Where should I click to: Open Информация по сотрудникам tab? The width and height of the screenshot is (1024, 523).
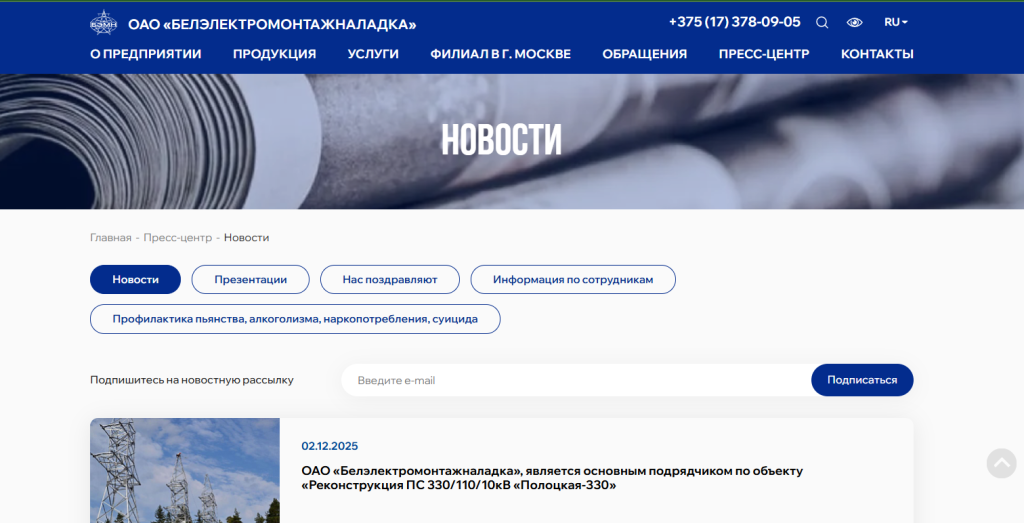click(573, 279)
